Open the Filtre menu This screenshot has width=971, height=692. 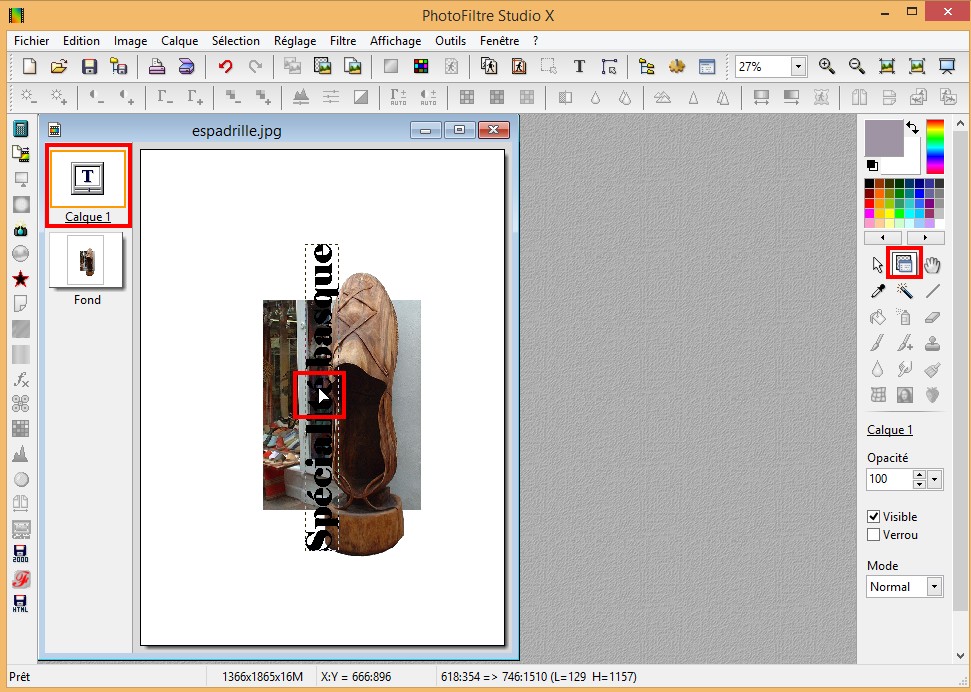[343, 41]
